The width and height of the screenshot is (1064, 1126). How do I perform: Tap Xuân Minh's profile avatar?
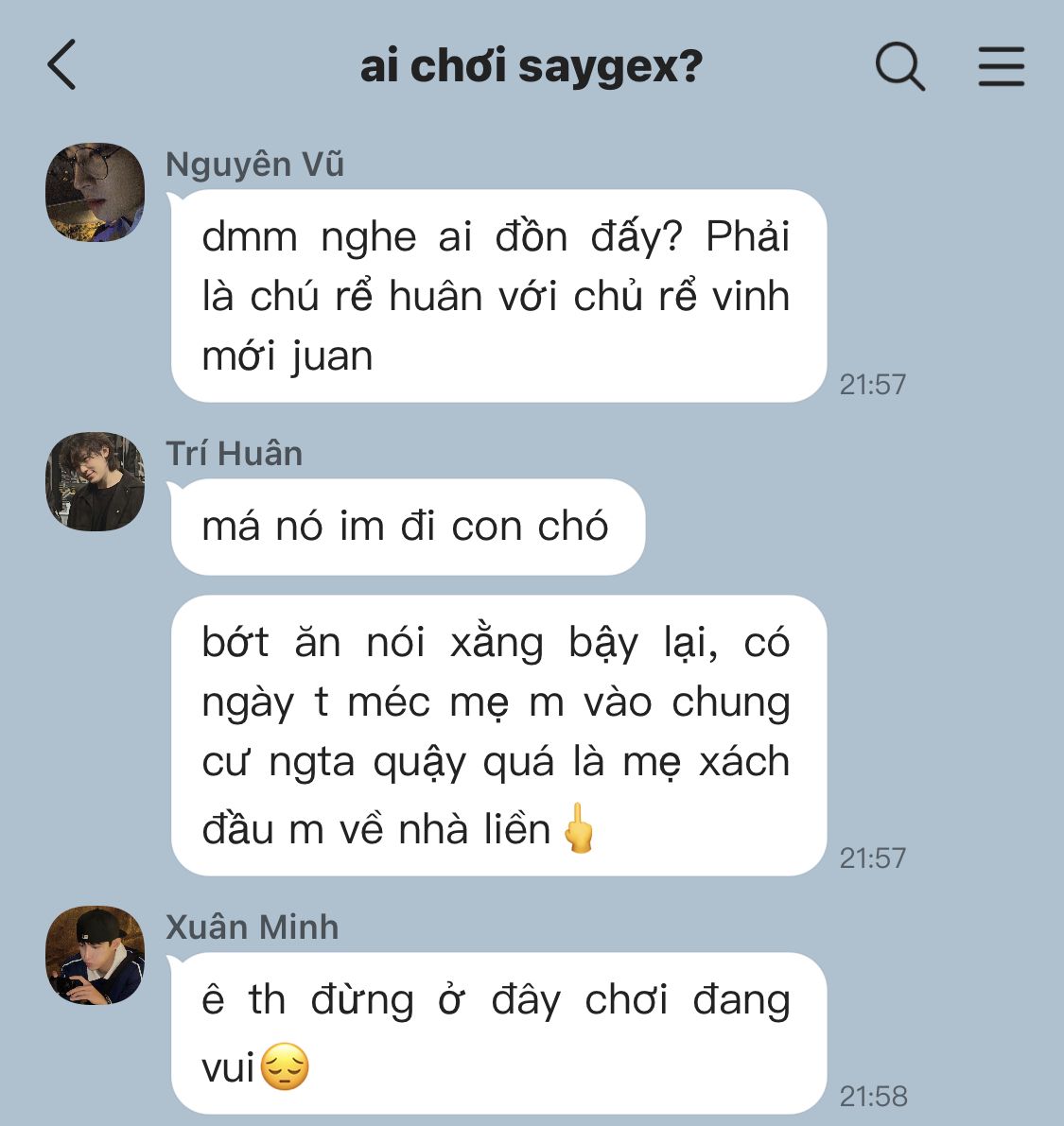(x=95, y=955)
